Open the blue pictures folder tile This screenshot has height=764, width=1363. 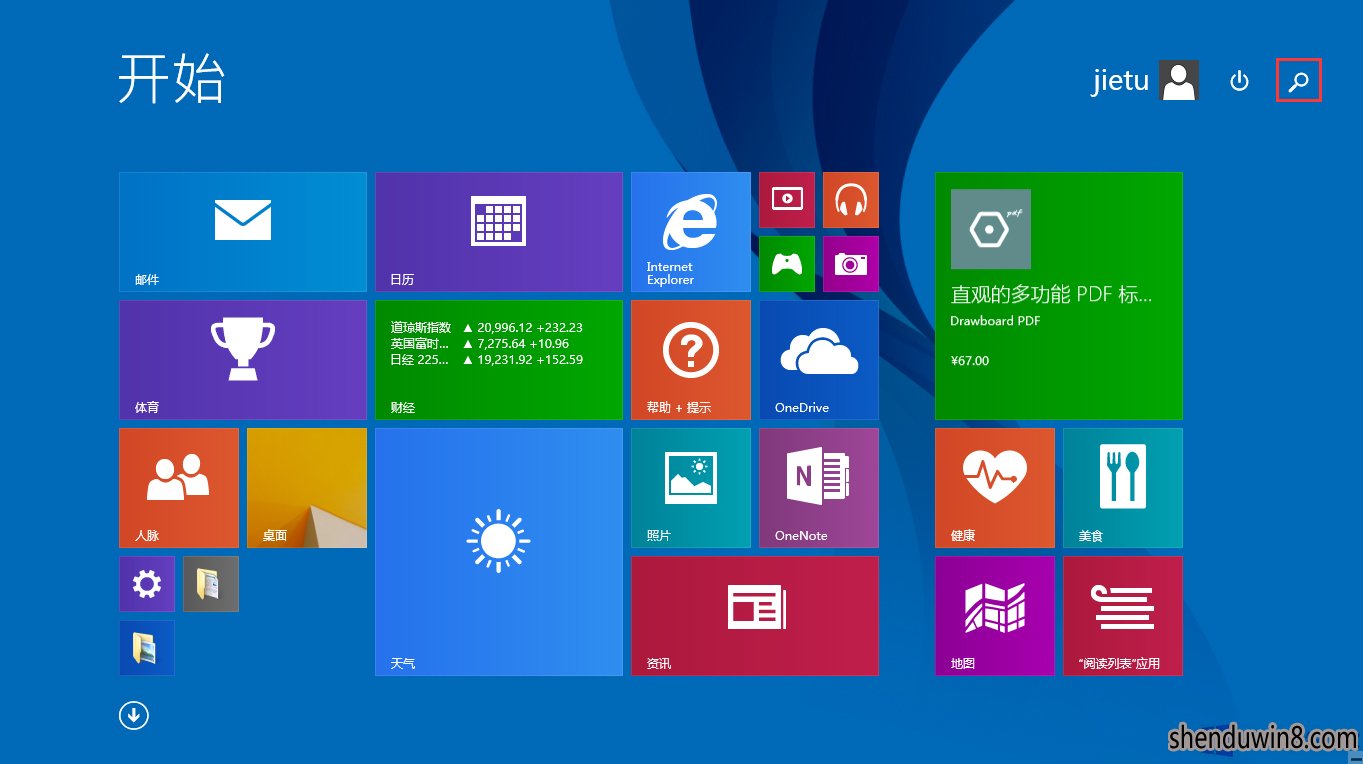point(147,648)
